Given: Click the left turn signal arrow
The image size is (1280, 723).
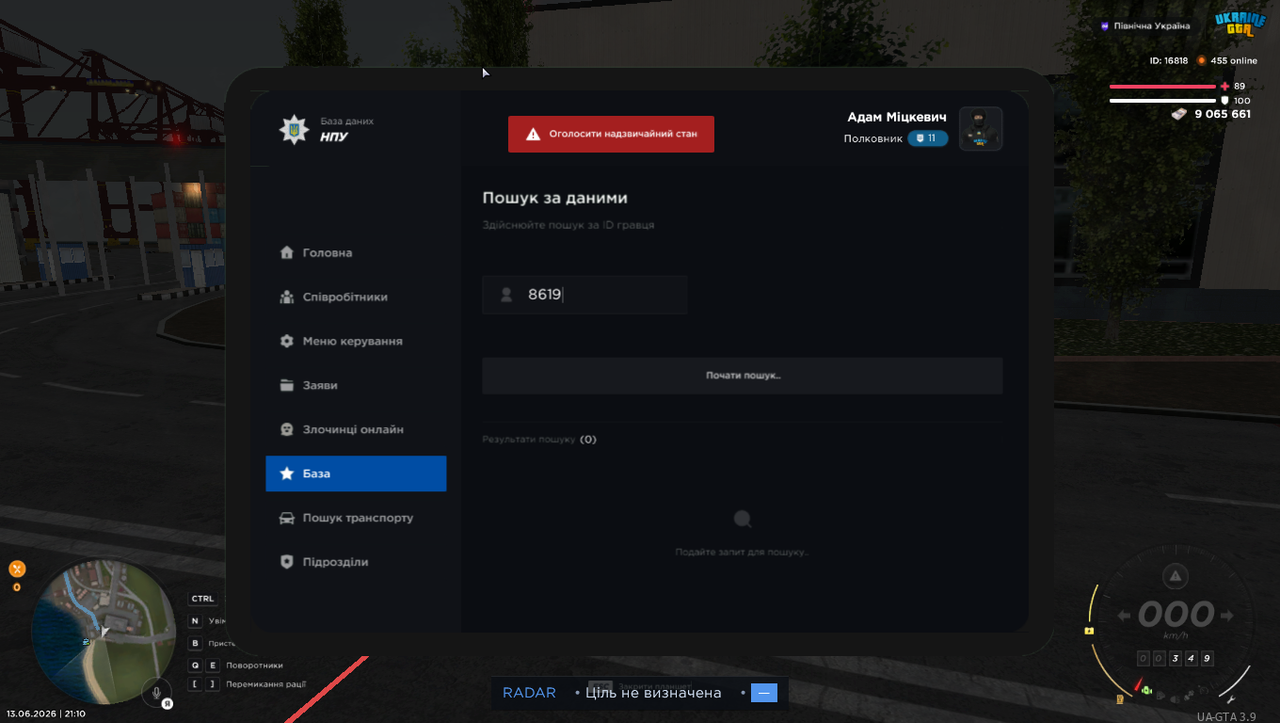Looking at the screenshot, I should pyautogui.click(x=1125, y=615).
